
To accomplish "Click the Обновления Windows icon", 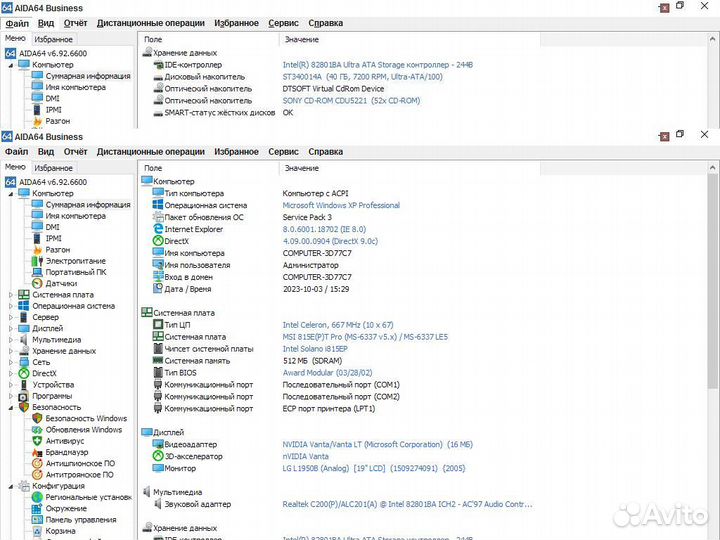I will pyautogui.click(x=37, y=430).
